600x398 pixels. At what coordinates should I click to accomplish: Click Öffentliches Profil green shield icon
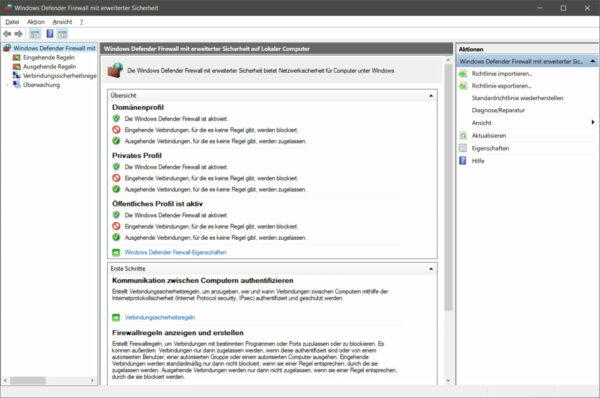[116, 215]
